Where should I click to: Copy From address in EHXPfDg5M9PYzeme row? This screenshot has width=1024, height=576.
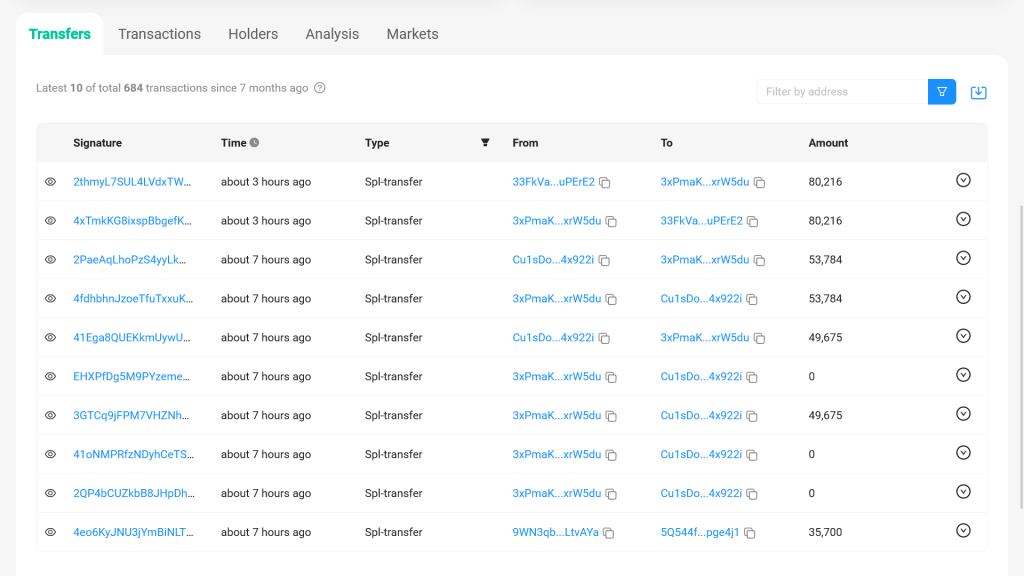(x=611, y=377)
